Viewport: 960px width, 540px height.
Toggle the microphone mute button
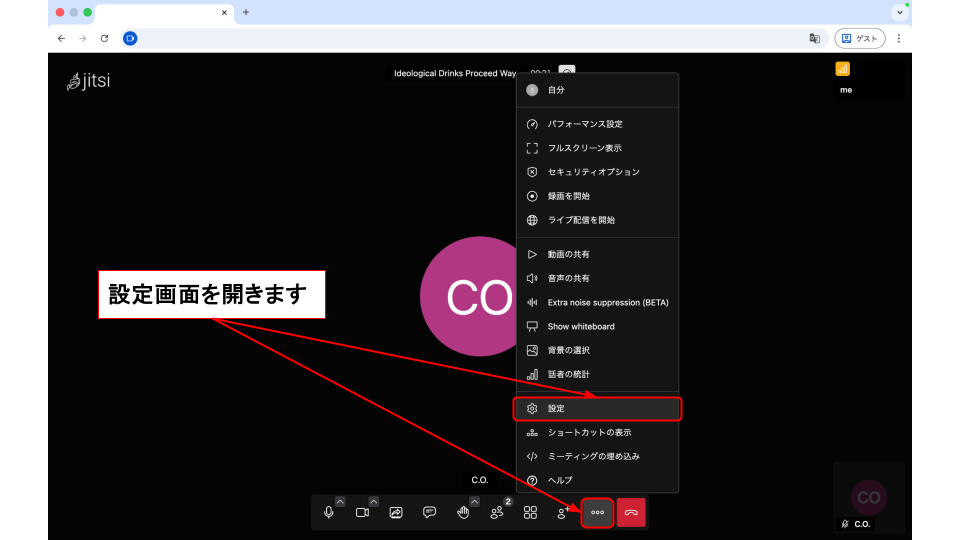pyautogui.click(x=329, y=512)
